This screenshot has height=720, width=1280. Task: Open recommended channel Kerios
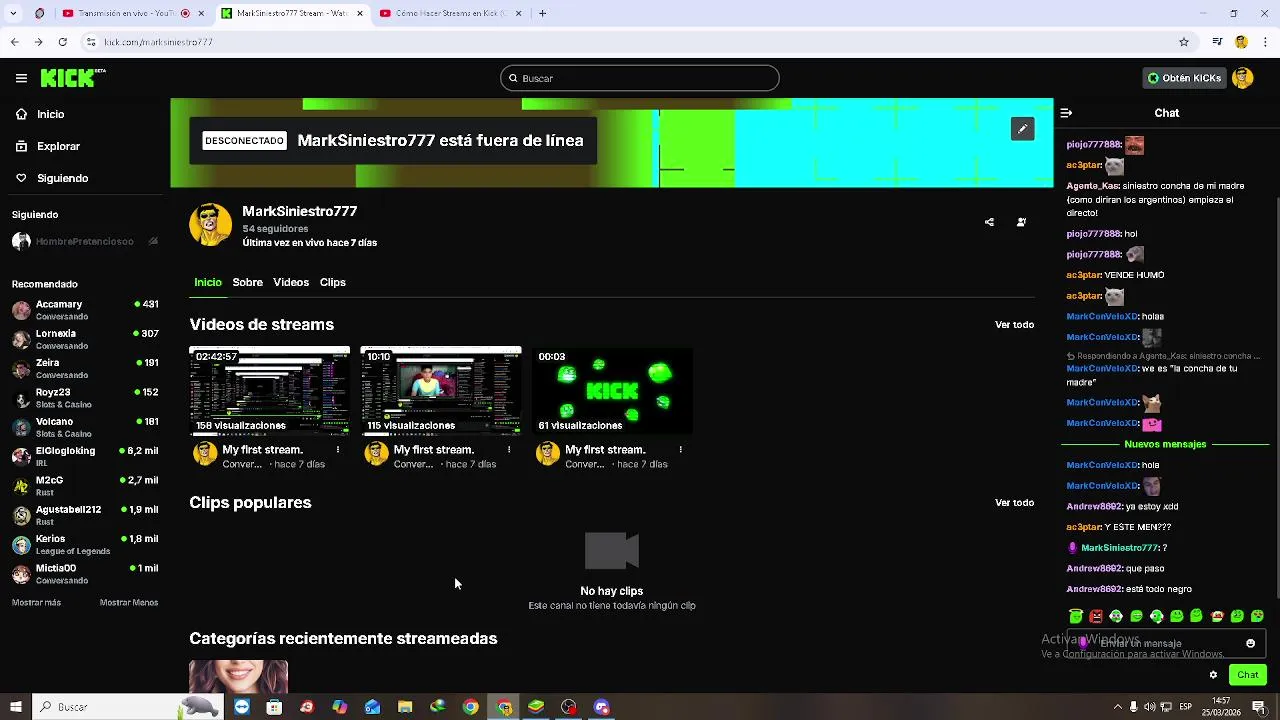pyautogui.click(x=85, y=545)
